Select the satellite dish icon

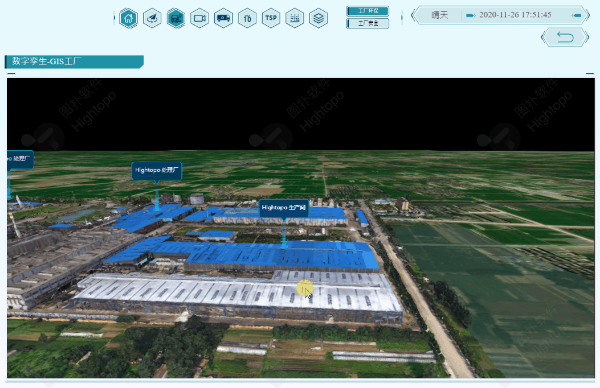click(152, 18)
